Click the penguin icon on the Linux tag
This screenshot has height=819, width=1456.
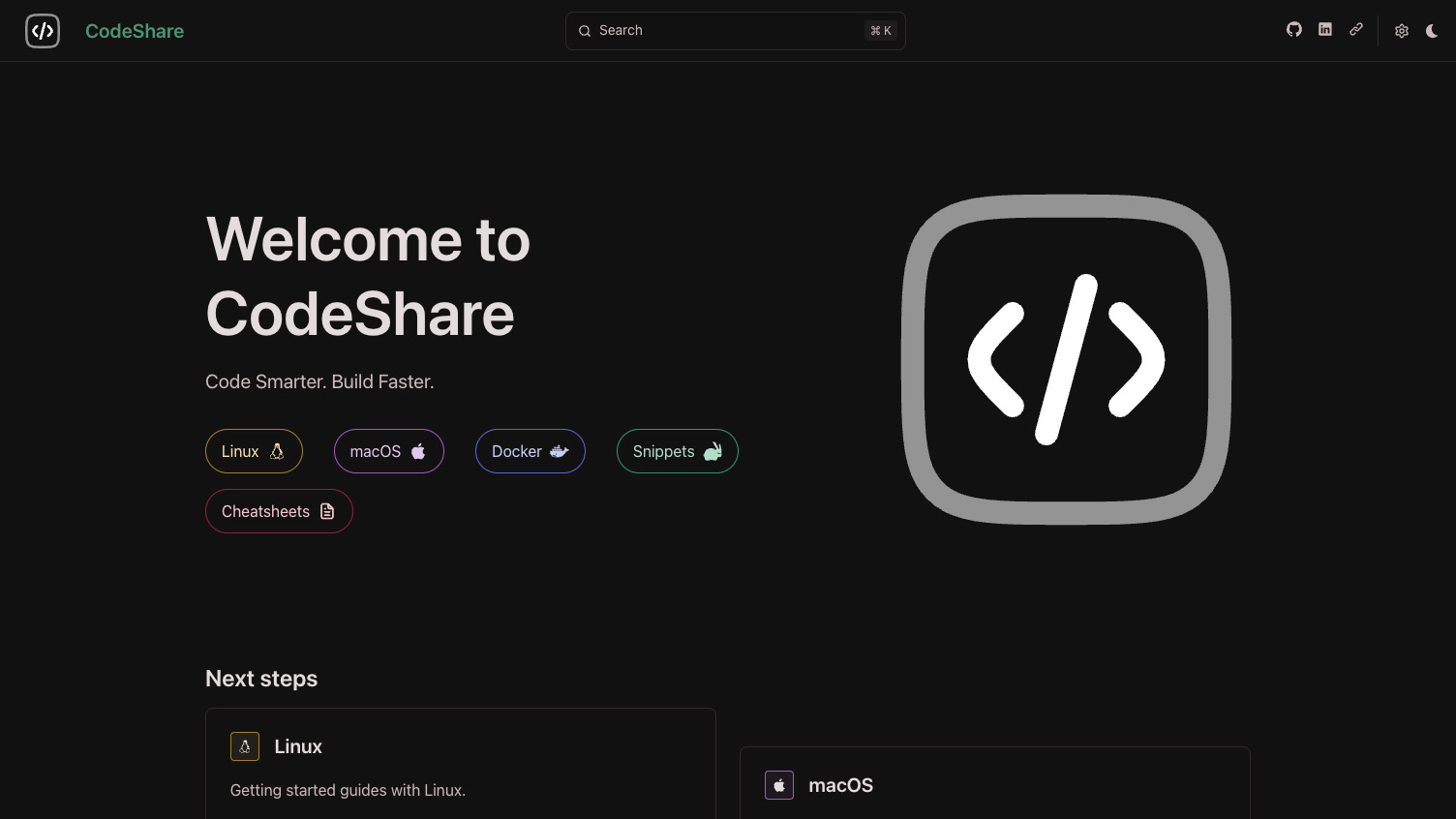(277, 451)
